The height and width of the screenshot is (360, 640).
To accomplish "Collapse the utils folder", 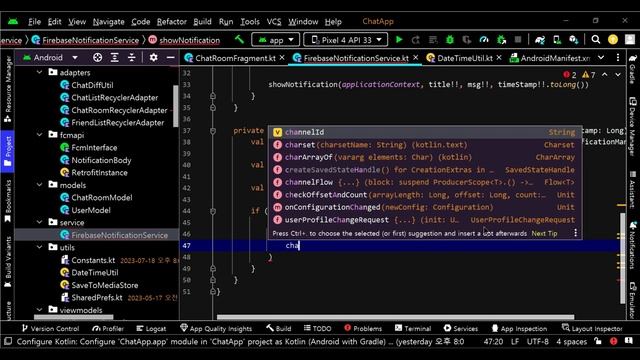I will [x=40, y=247].
